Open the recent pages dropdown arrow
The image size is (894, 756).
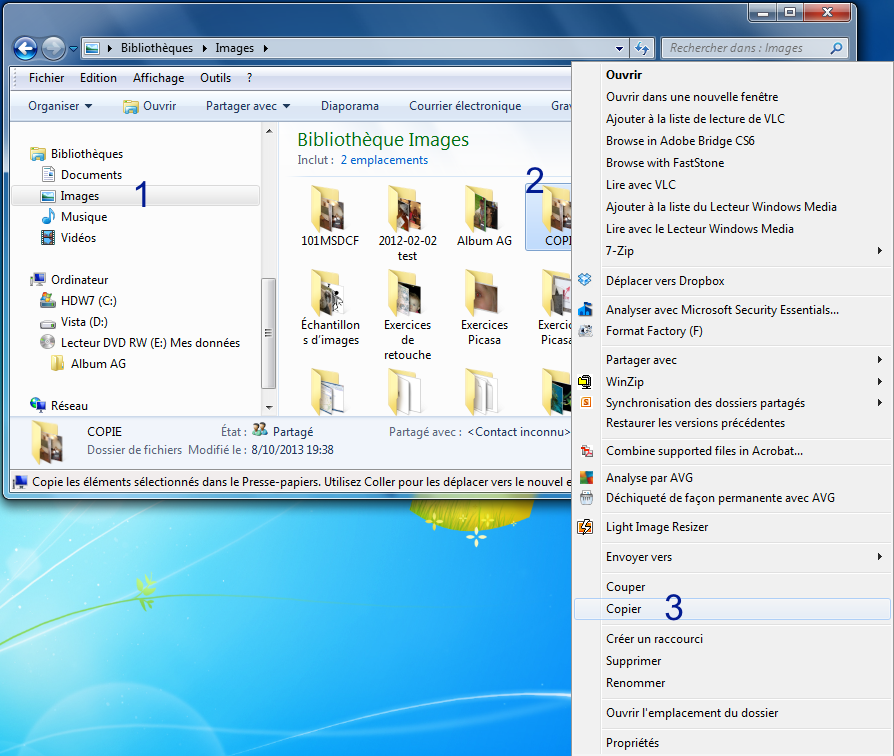[x=73, y=48]
